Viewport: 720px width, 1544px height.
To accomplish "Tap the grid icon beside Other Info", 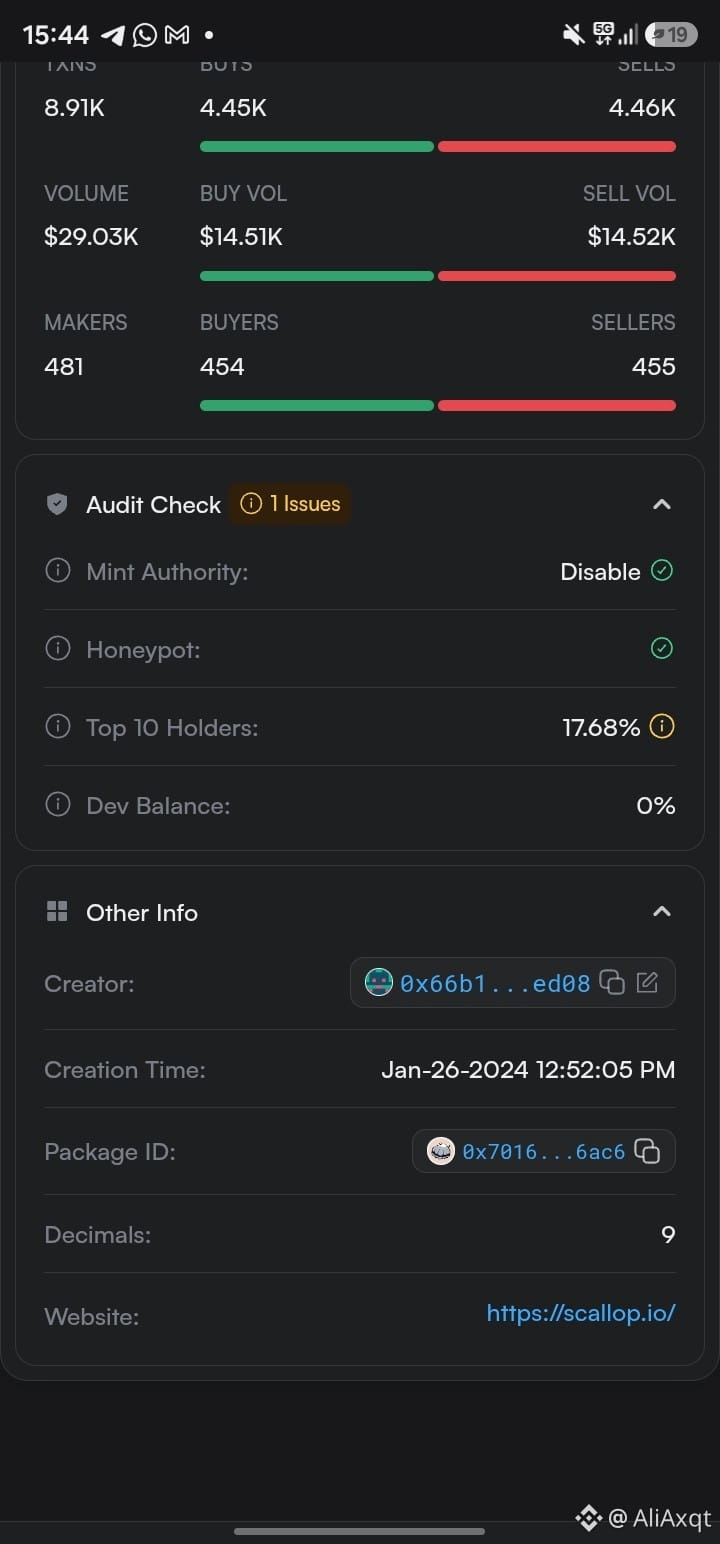I will pos(57,912).
